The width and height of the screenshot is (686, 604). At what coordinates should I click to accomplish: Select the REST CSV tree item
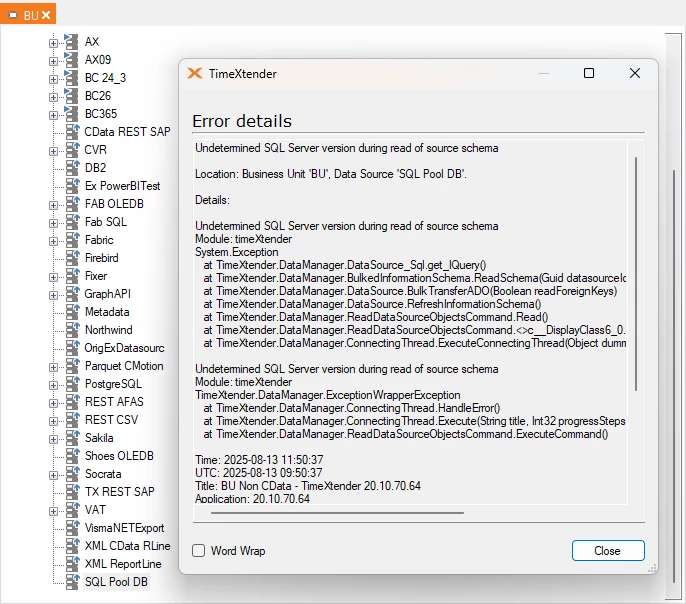[x=111, y=420]
